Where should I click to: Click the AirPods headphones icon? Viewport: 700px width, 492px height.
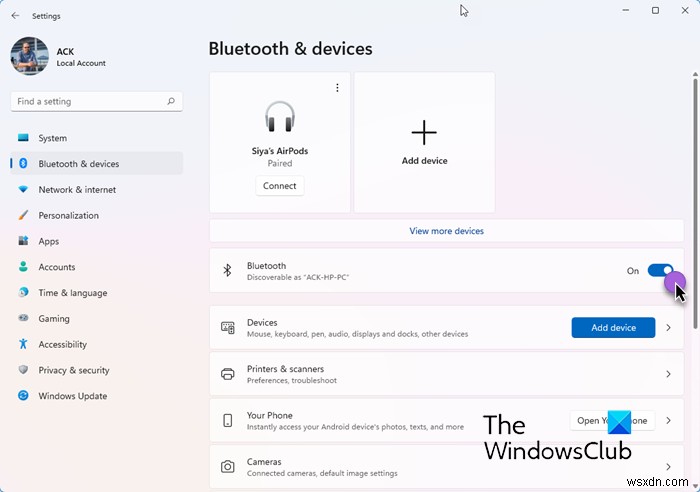click(280, 117)
